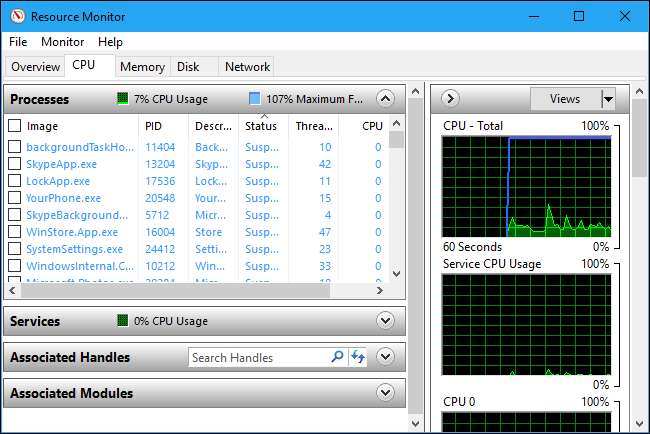Click the blue Maximum Frequency indicator square
650x434 pixels.
(254, 99)
